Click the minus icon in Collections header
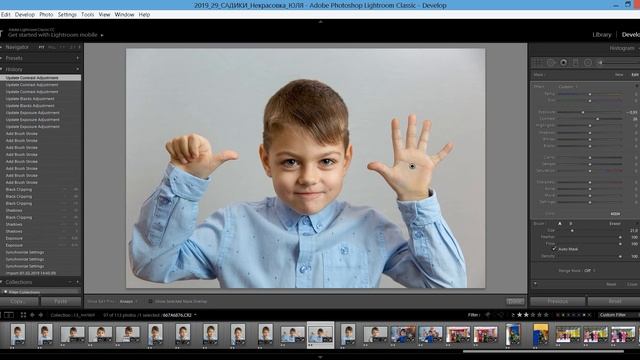 [x=70, y=282]
